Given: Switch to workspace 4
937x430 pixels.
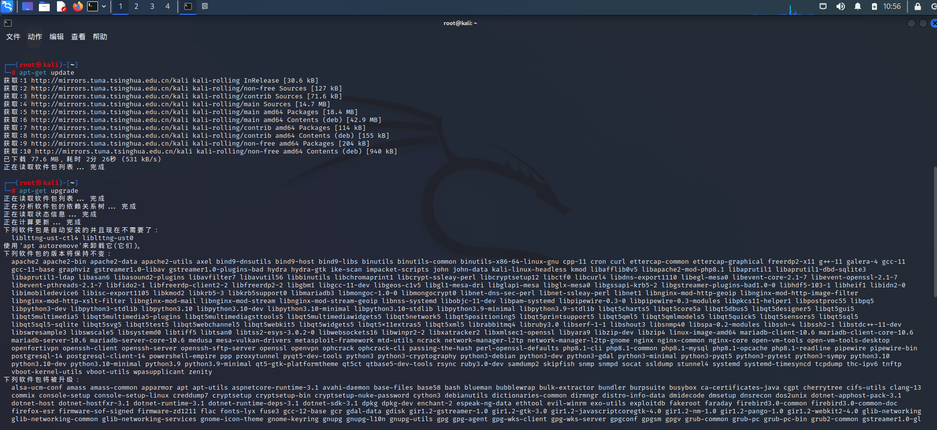Looking at the screenshot, I should pos(167,7).
